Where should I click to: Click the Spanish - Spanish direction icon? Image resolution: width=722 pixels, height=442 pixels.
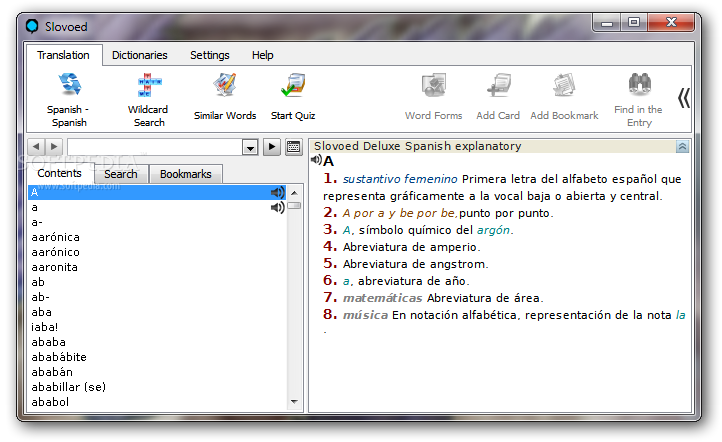click(69, 85)
